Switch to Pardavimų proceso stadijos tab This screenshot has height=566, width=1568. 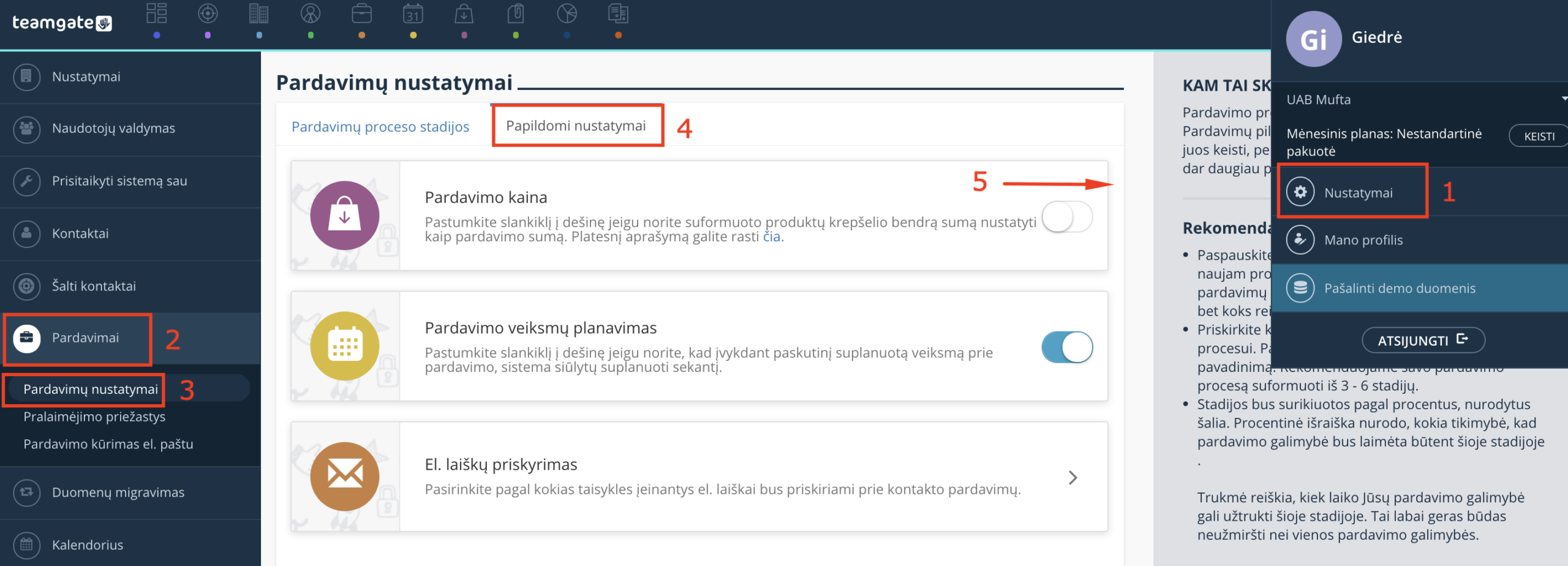(x=380, y=127)
